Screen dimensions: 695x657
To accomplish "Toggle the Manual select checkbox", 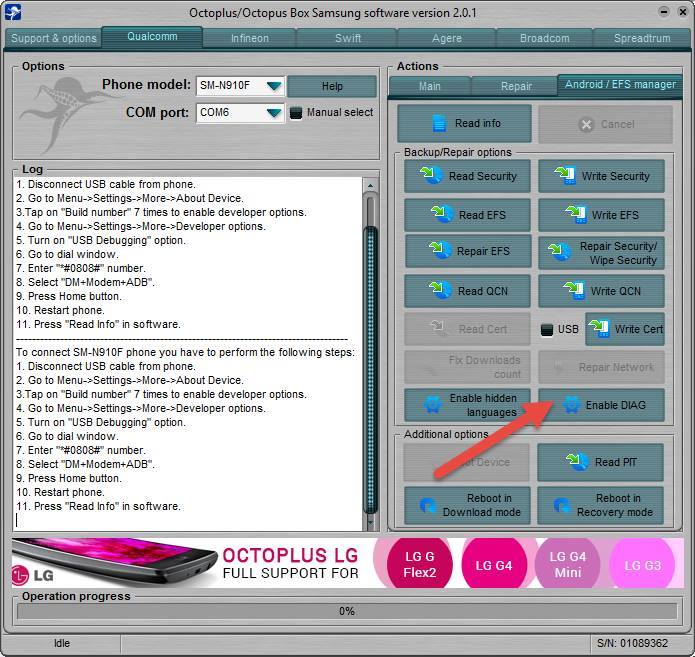I will tap(296, 113).
